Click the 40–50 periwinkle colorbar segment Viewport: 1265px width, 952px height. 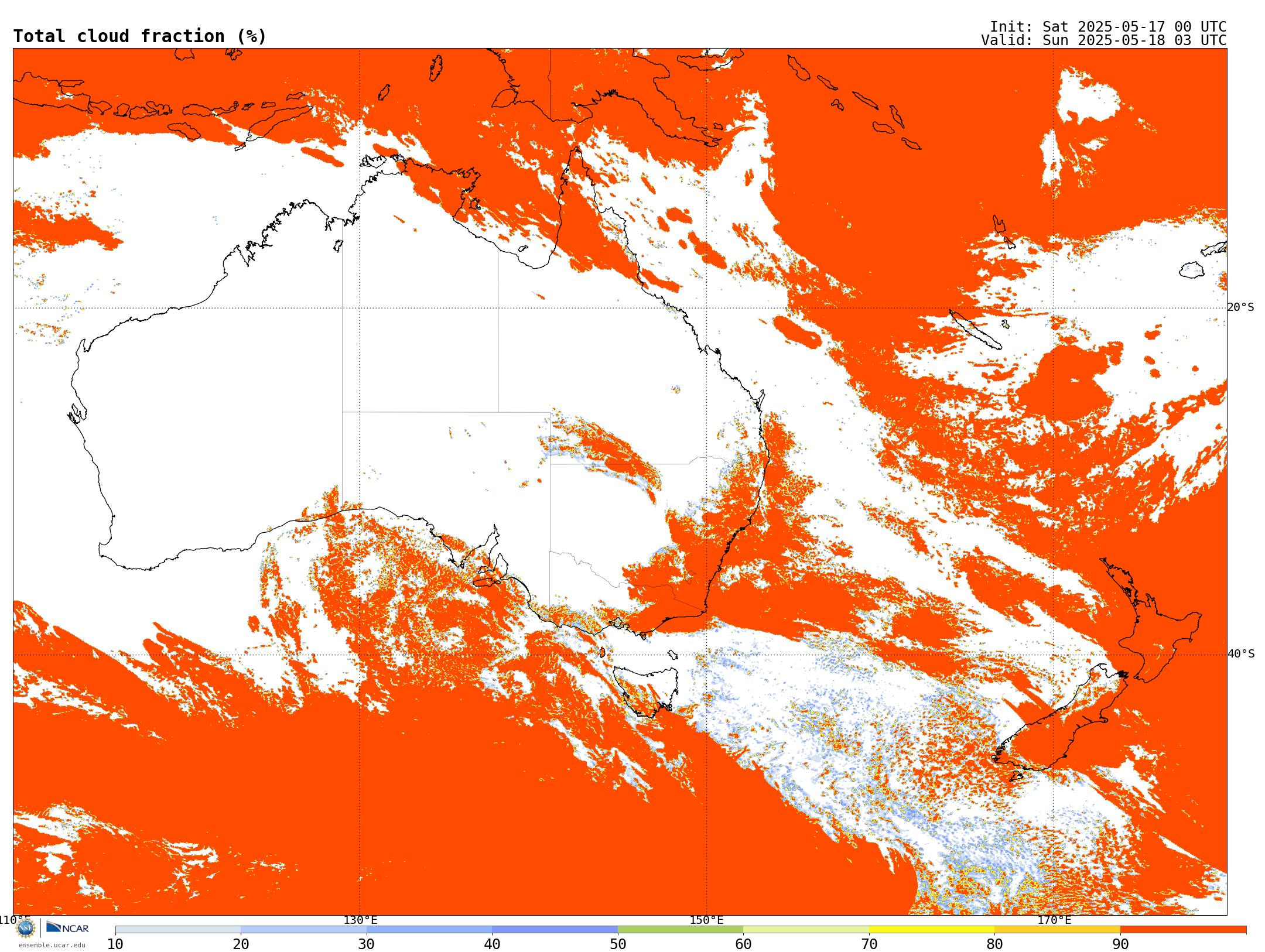pos(555,930)
